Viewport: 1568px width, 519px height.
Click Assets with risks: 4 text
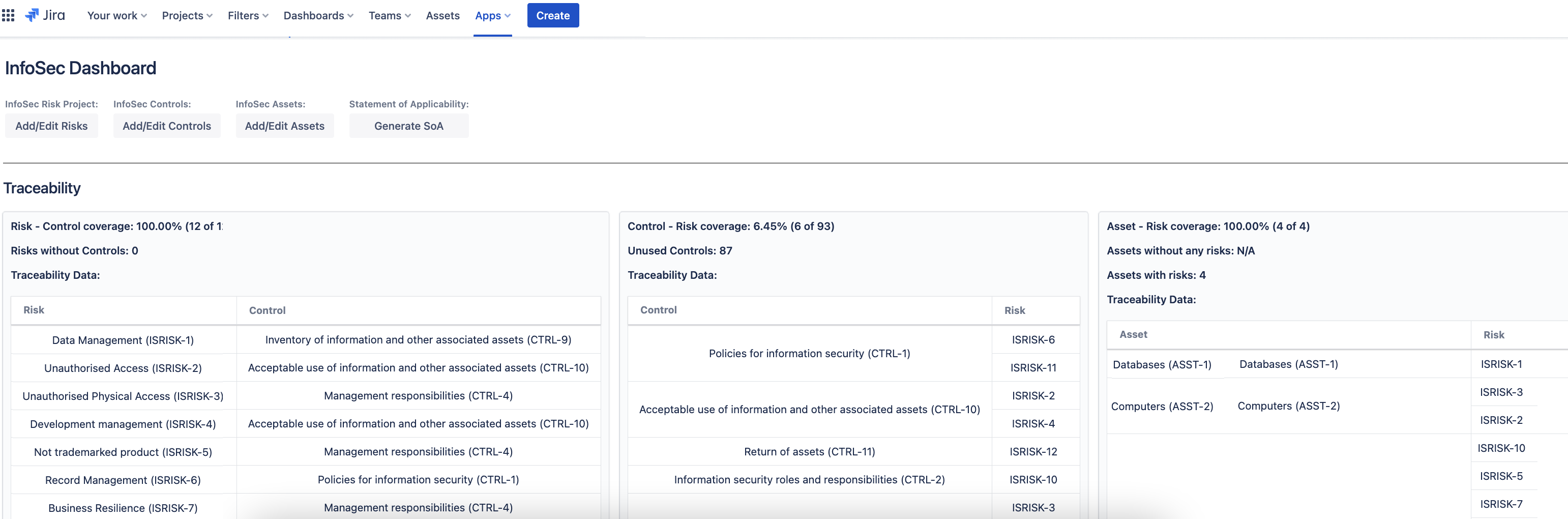[x=1156, y=275]
